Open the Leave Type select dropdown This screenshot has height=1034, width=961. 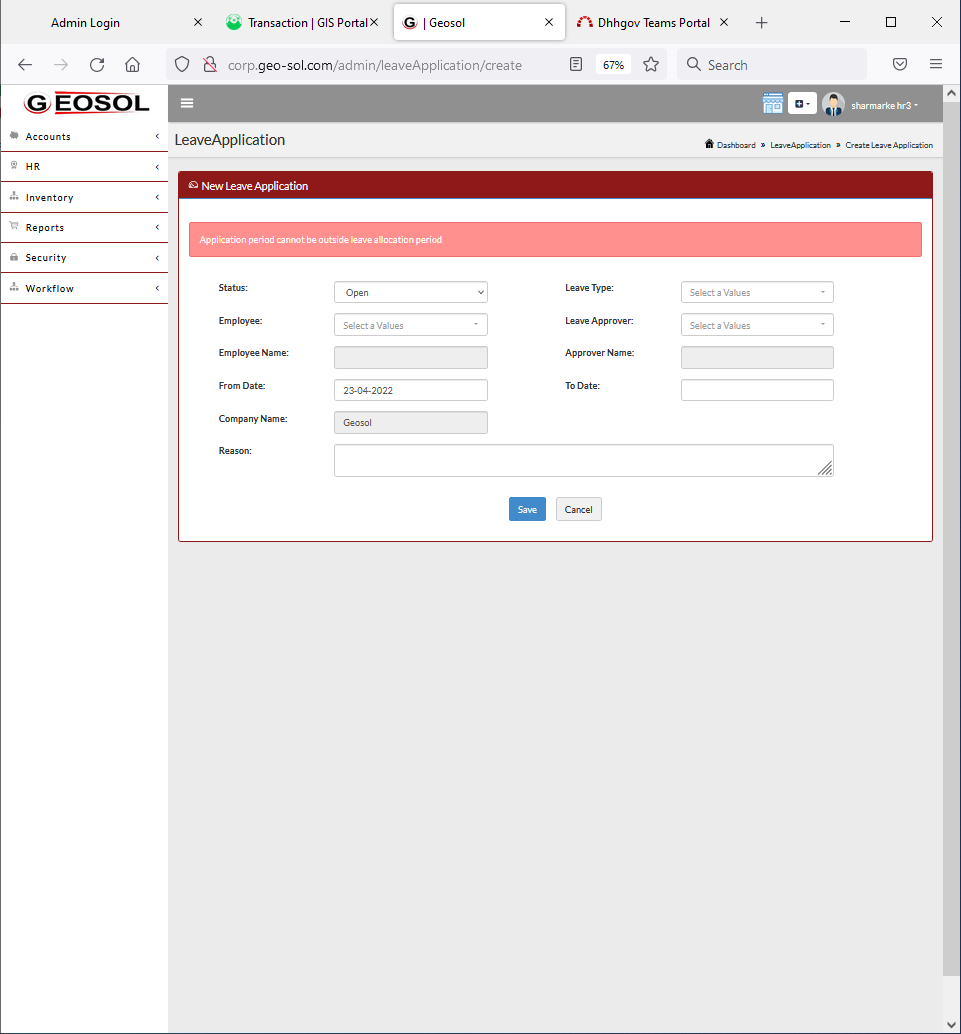(757, 292)
